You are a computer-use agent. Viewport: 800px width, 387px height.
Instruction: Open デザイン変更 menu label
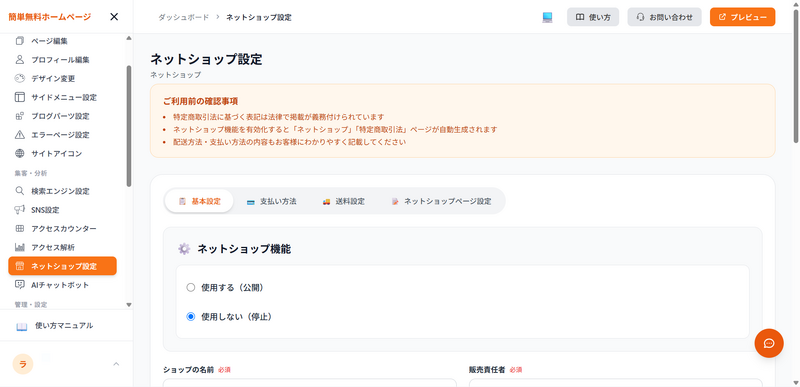[53, 79]
